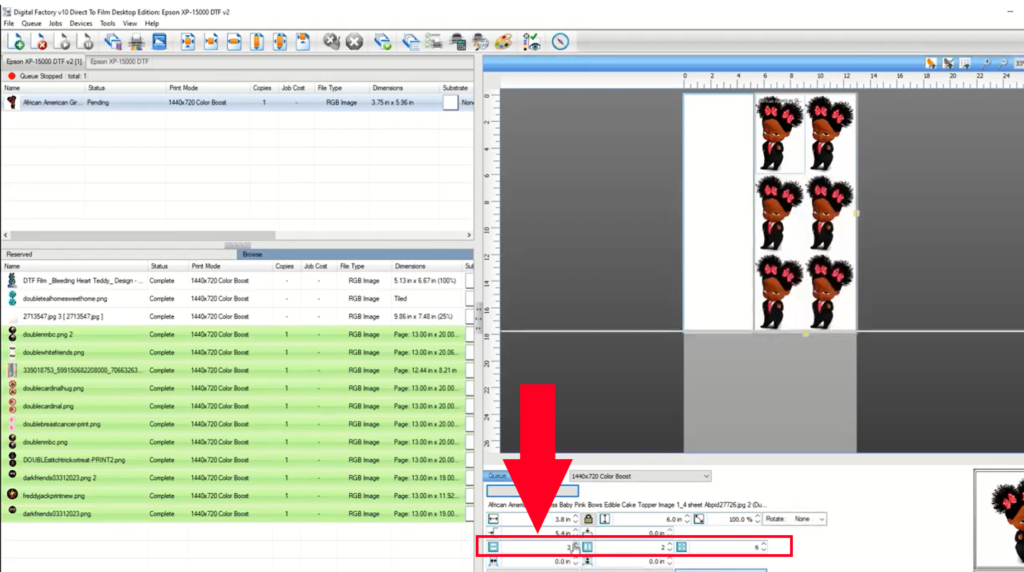Click the blue scanner-style toolbar icon
Viewport: 1024px width, 572px height.
coord(159,42)
